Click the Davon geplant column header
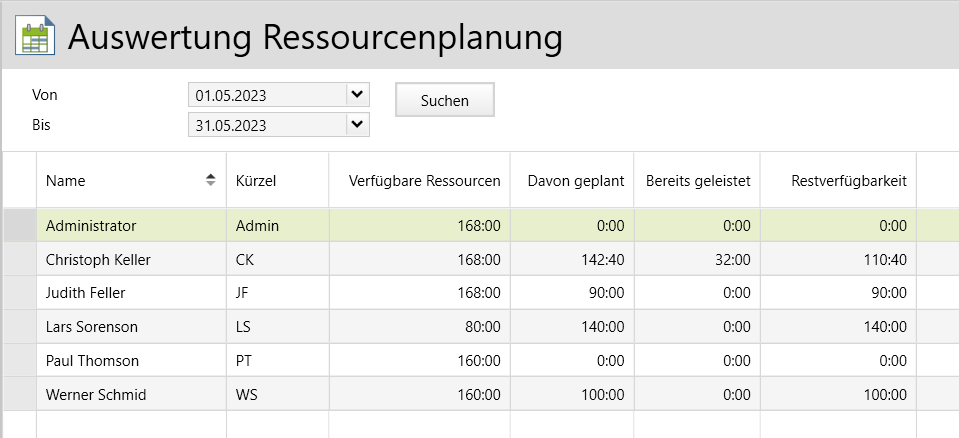The height and width of the screenshot is (438, 959). coord(576,181)
